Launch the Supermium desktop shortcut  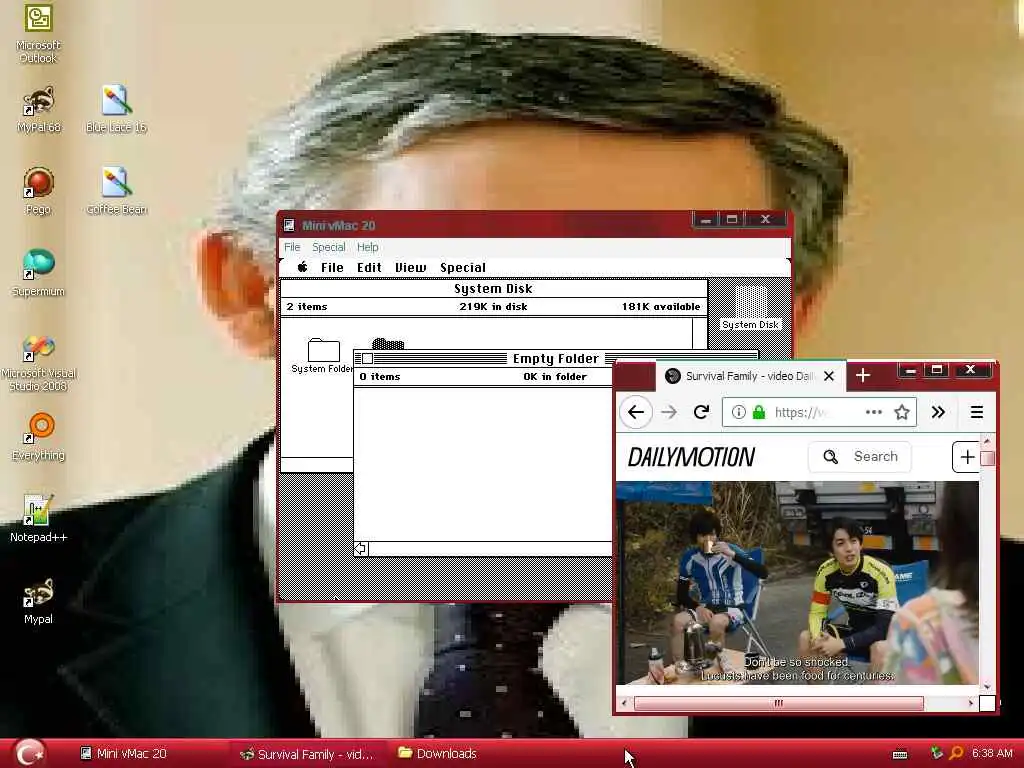pyautogui.click(x=39, y=273)
